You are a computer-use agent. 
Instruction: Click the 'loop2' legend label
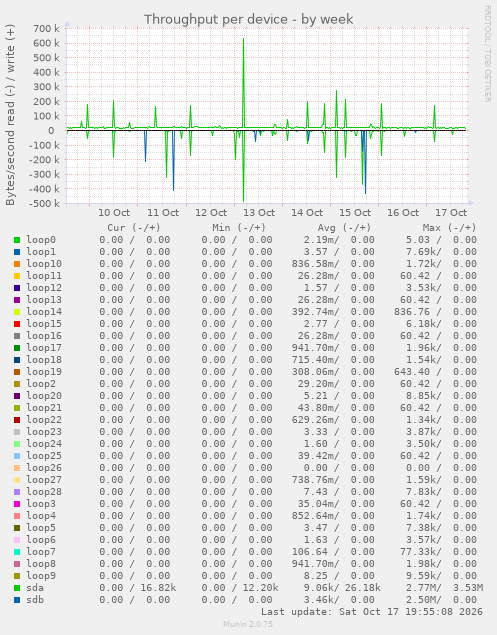[41, 384]
